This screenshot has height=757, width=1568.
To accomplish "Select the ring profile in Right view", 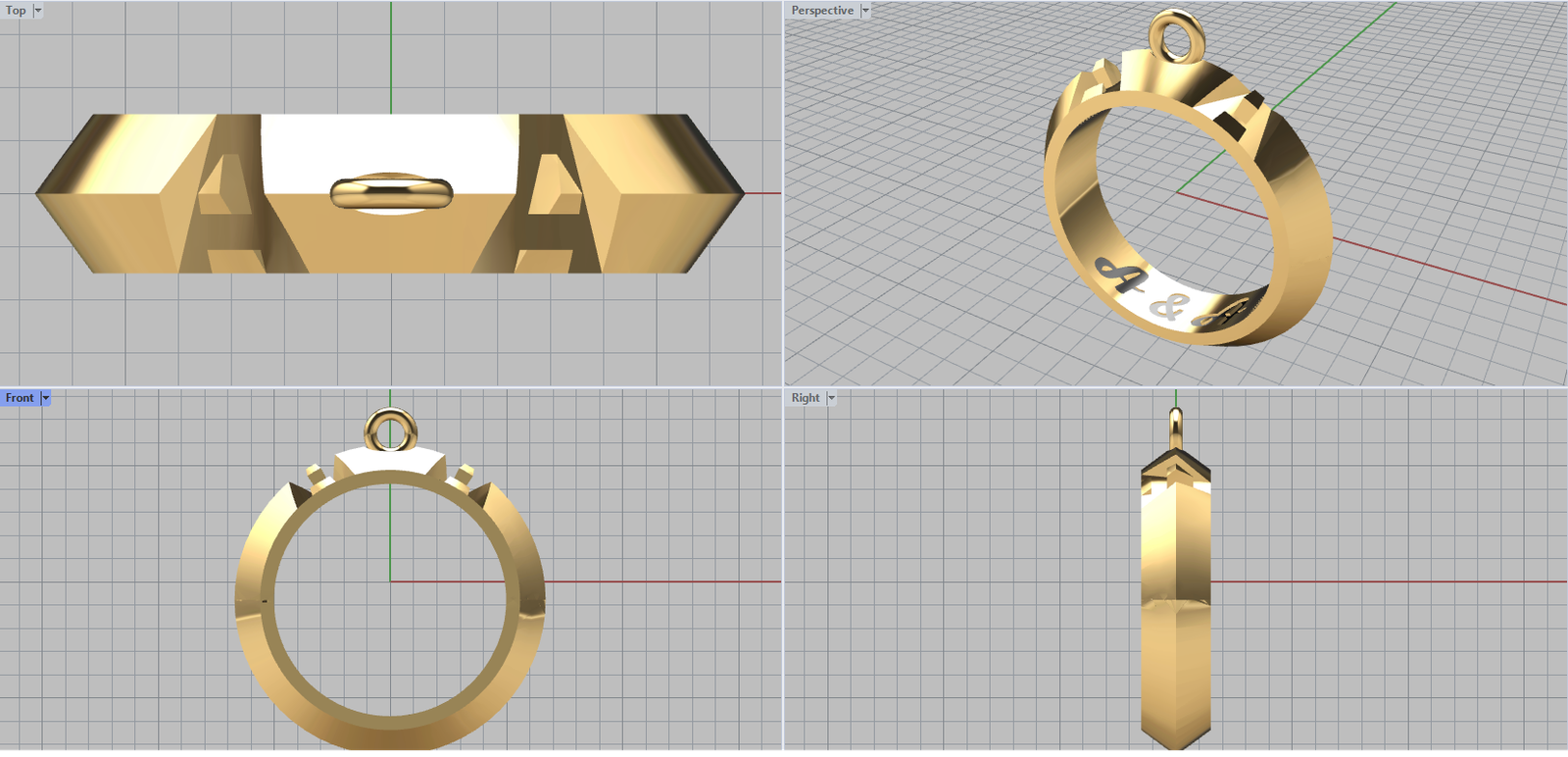I will pyautogui.click(x=1176, y=608).
